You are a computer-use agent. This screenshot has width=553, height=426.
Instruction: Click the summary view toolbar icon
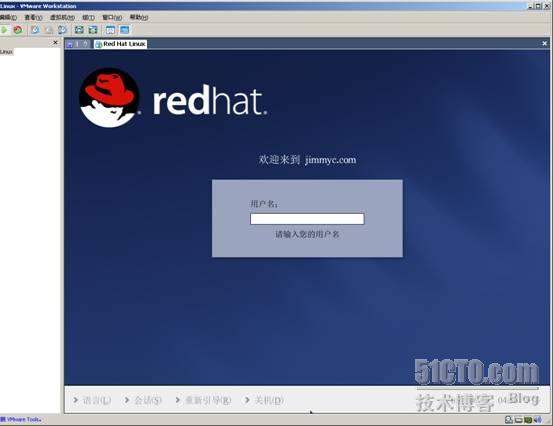[110, 30]
